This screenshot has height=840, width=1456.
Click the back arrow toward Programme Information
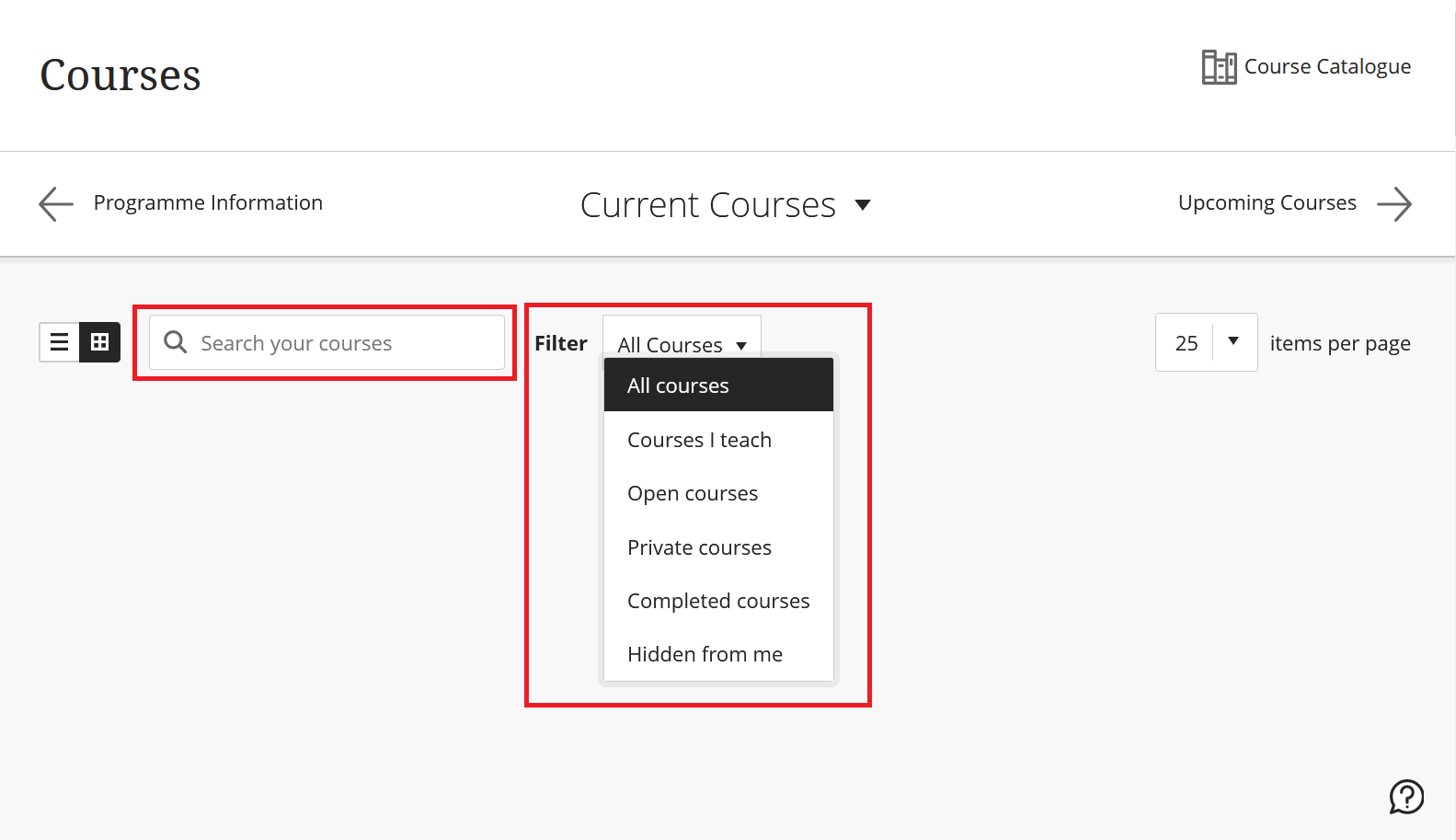(x=54, y=203)
